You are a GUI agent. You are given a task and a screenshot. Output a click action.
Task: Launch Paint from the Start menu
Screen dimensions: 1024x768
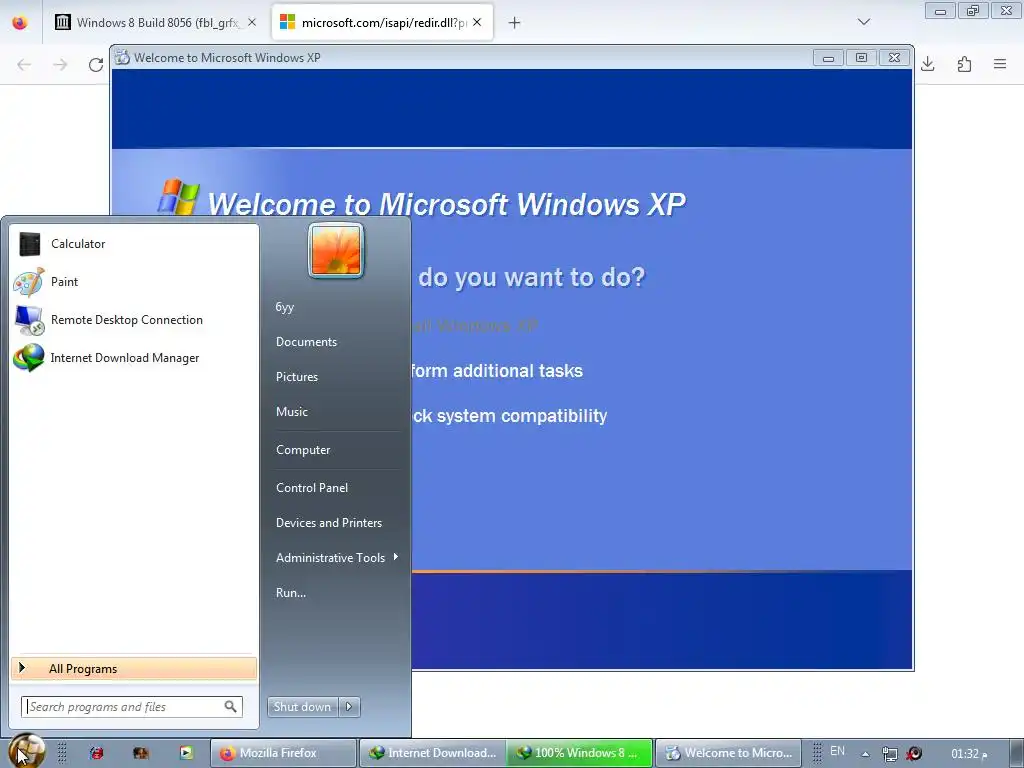click(x=134, y=282)
